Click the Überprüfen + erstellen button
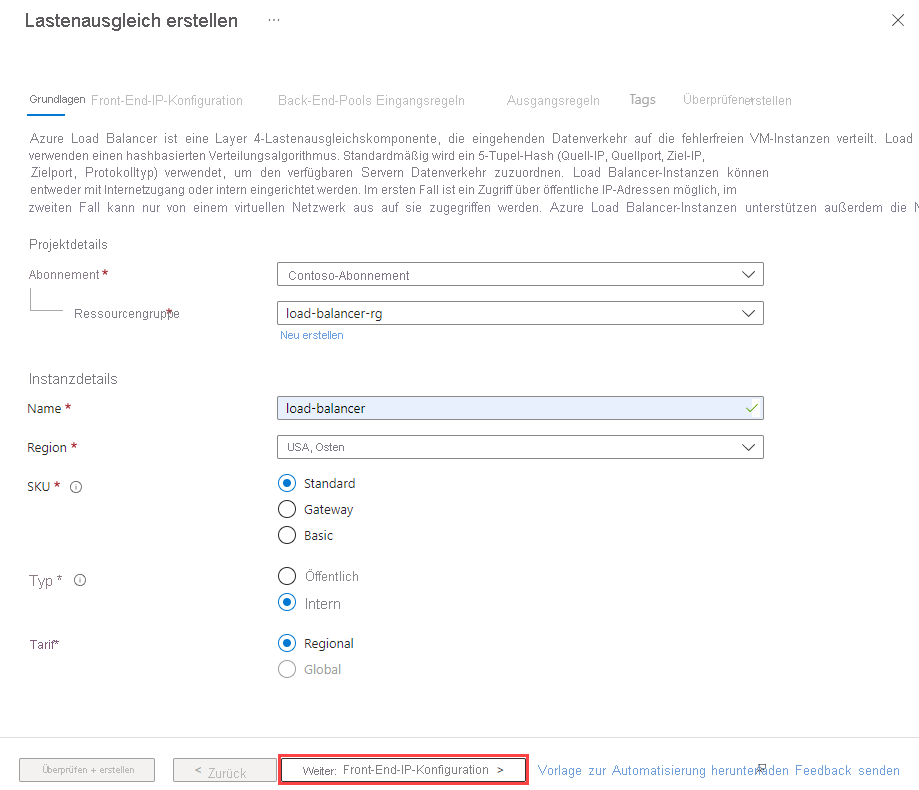The height and width of the screenshot is (790, 919). pyautogui.click(x=87, y=770)
